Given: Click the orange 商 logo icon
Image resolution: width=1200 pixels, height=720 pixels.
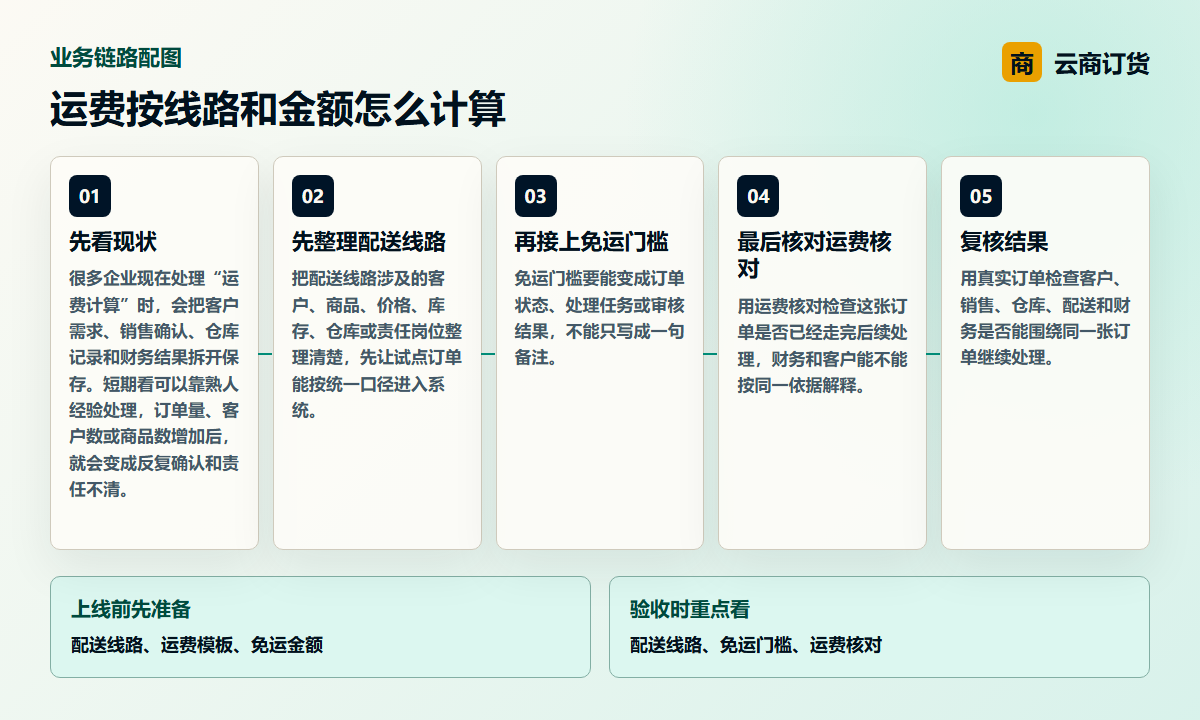Looking at the screenshot, I should 1022,63.
